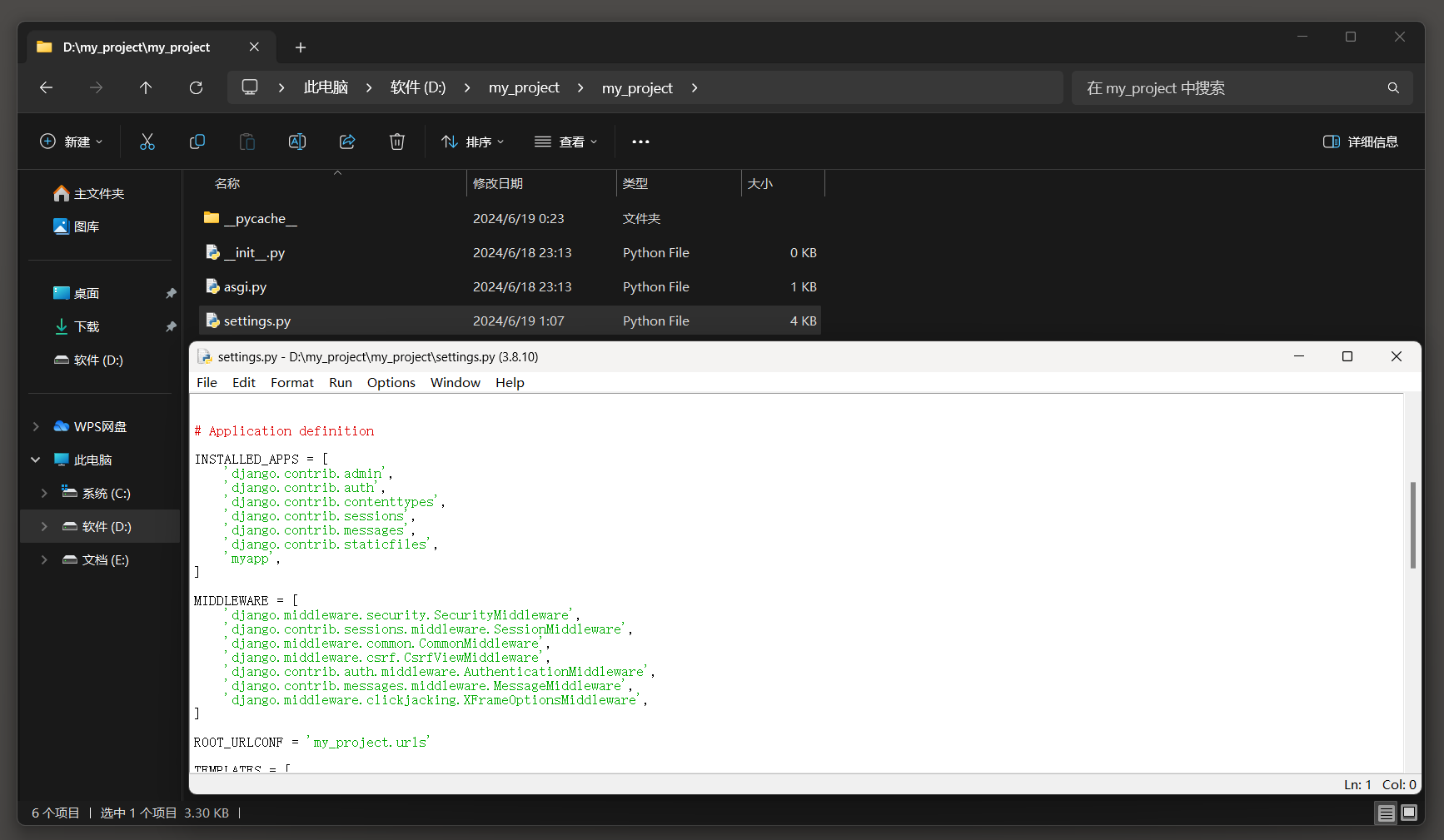Switch to details list view icon in status bar
Screen dimensions: 1444x840
(x=1386, y=813)
